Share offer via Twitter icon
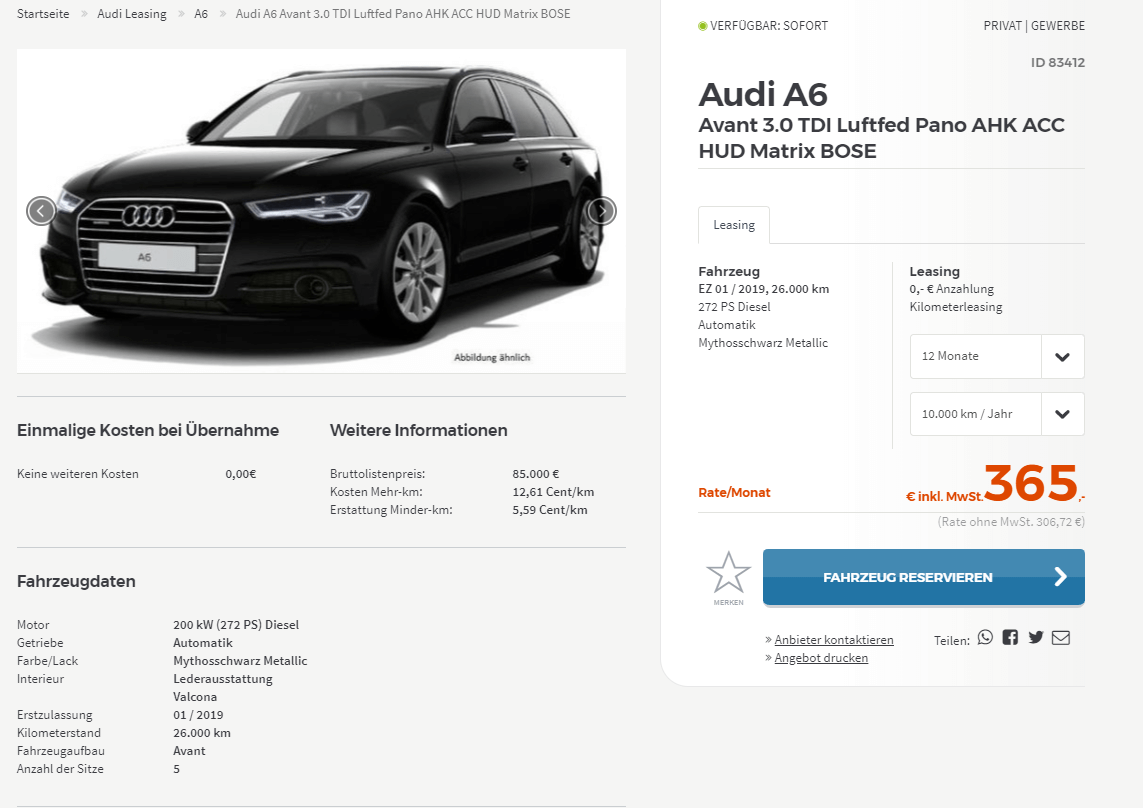Screen dimensions: 1143x808 [x=1036, y=638]
